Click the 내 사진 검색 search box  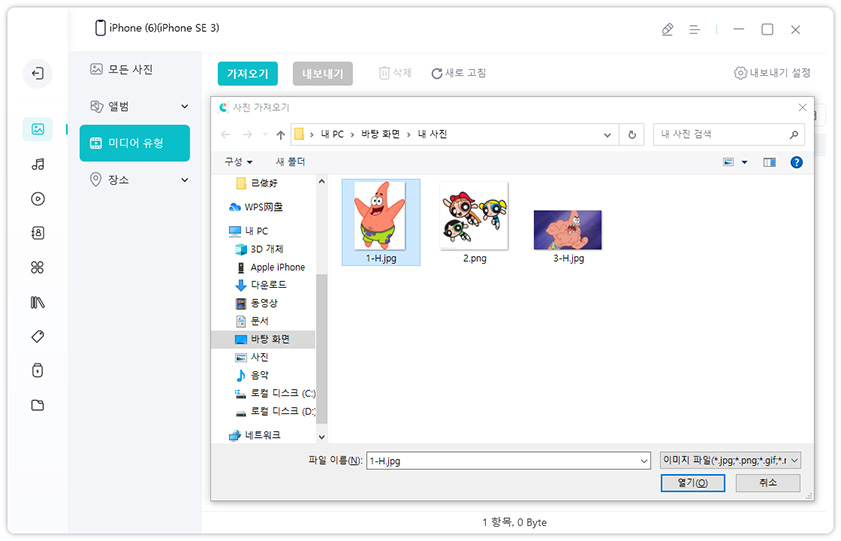(721, 135)
